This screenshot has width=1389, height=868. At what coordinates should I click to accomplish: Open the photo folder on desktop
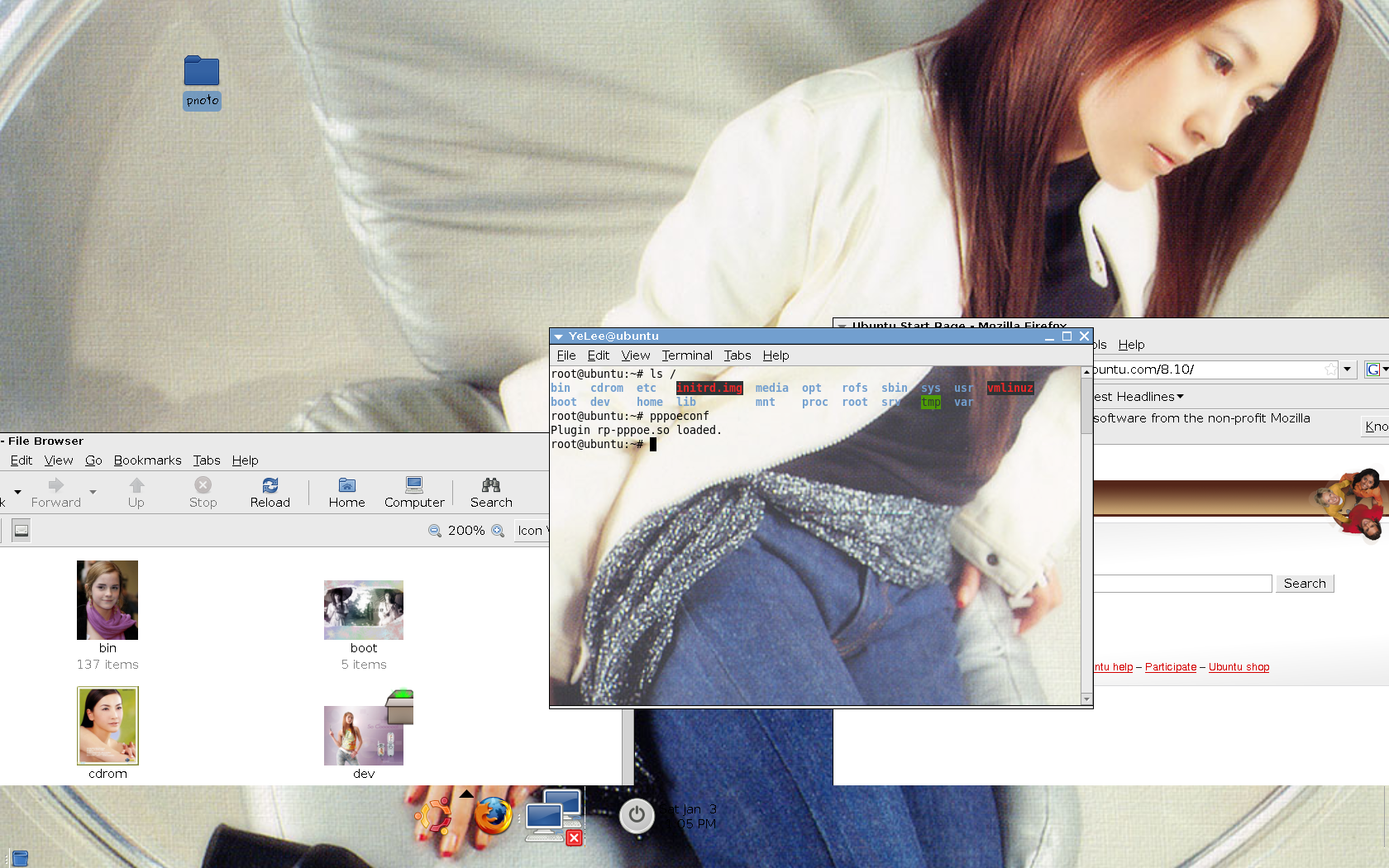click(x=202, y=82)
